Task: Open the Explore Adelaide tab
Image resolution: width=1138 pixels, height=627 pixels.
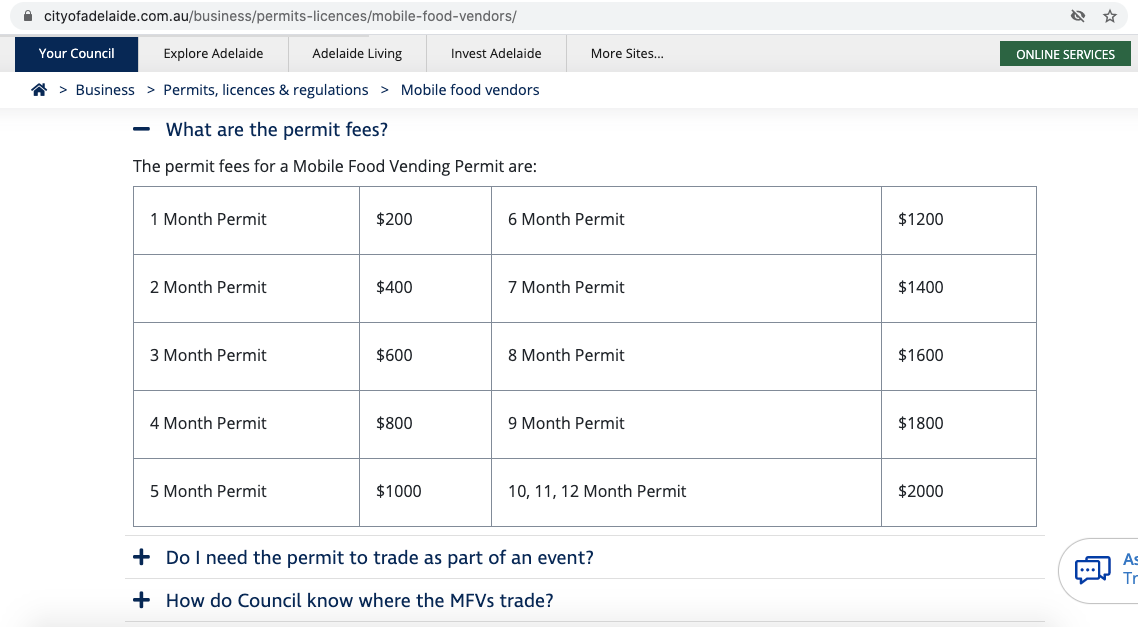Action: [x=213, y=54]
